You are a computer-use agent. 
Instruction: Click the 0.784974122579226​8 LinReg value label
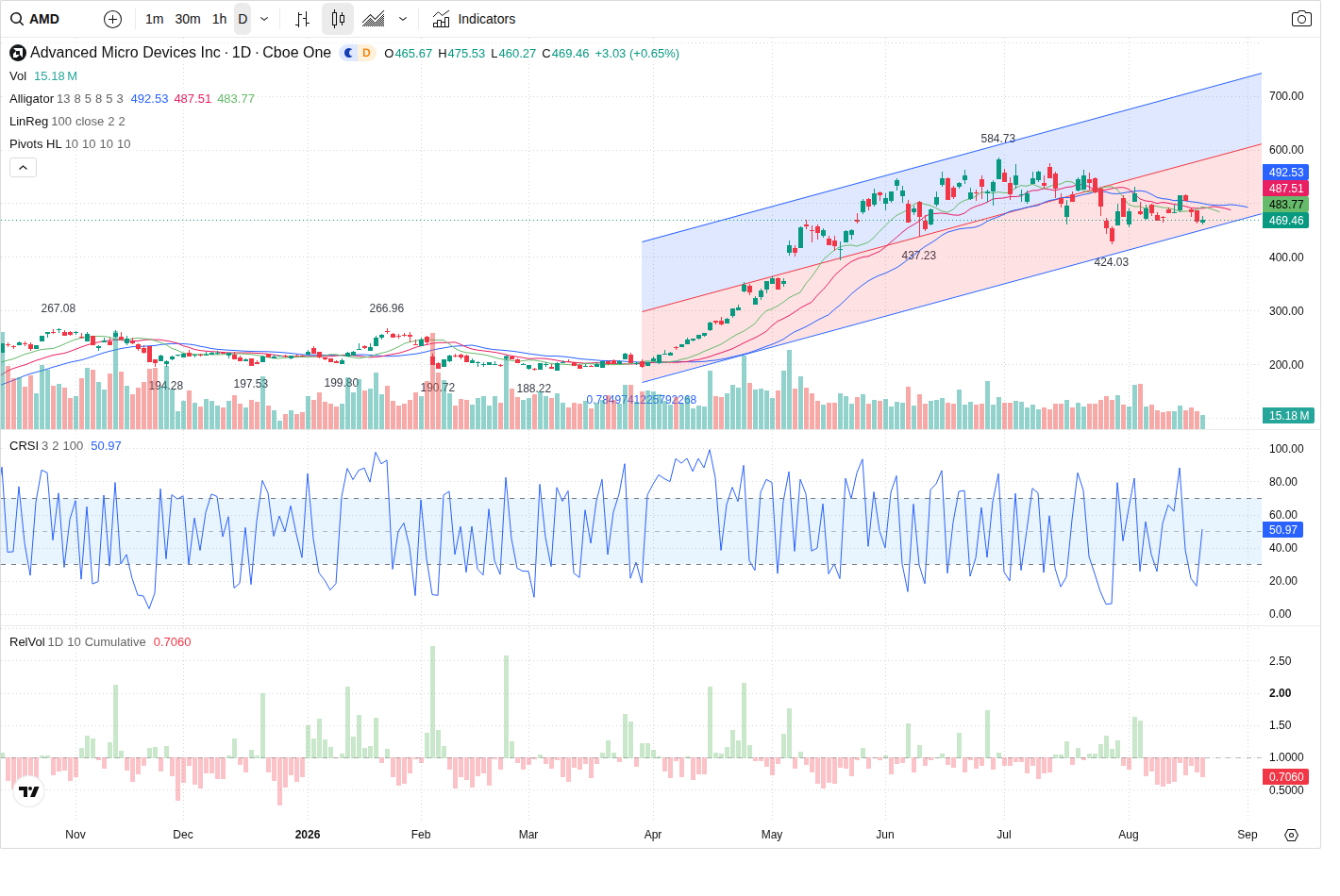click(x=642, y=400)
